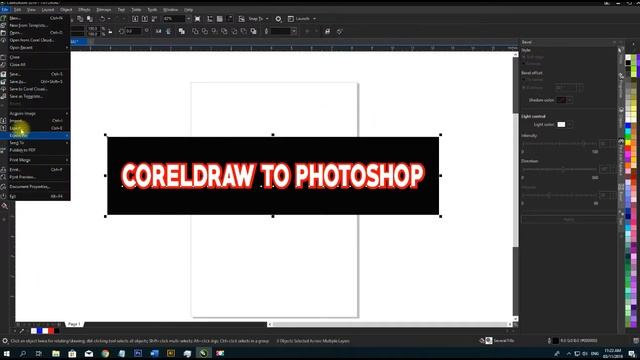
Task: Click the Mirror vertically icon
Action: point(168,31)
